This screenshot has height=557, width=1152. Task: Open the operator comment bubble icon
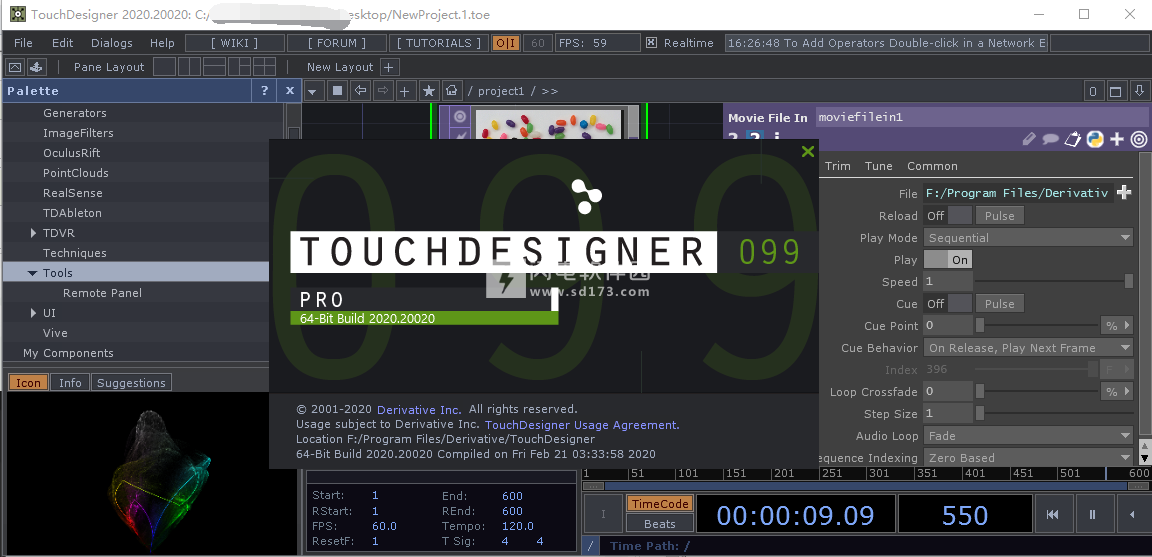1051,138
